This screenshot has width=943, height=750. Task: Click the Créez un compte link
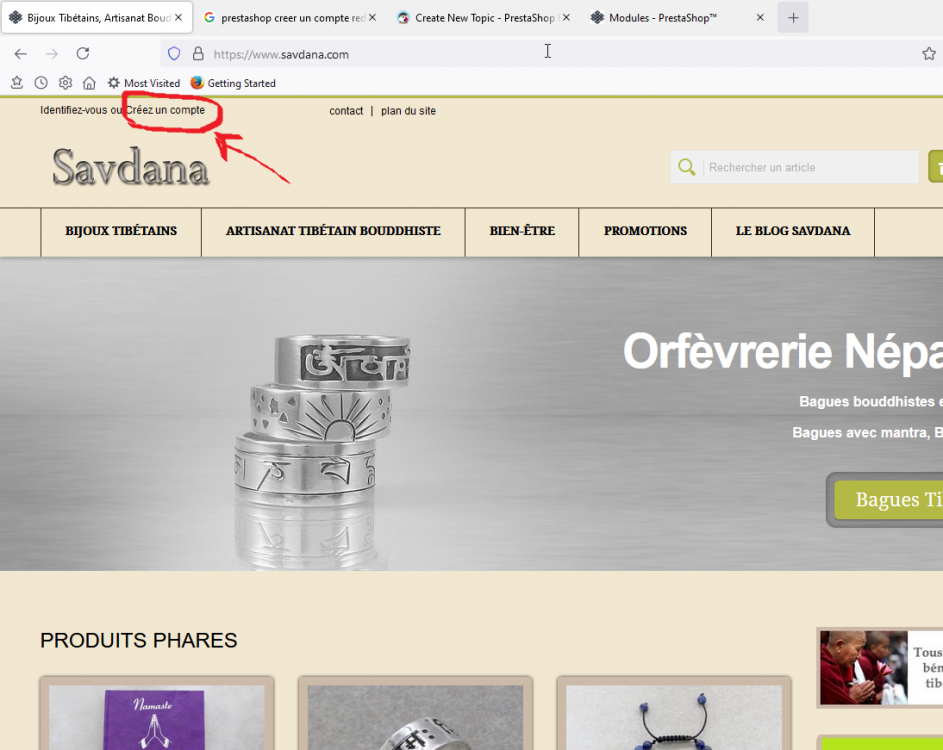[165, 110]
